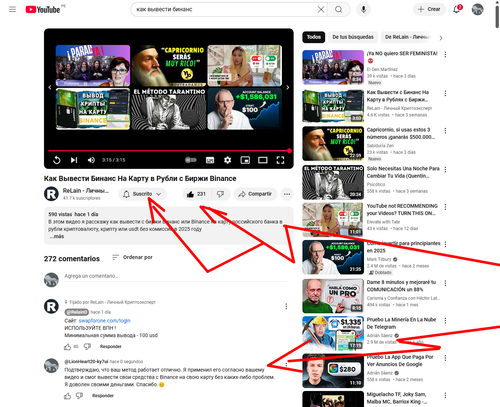Open the Dame 8 minutos video thumbnail
This screenshot has height=407, width=500.
click(x=333, y=296)
